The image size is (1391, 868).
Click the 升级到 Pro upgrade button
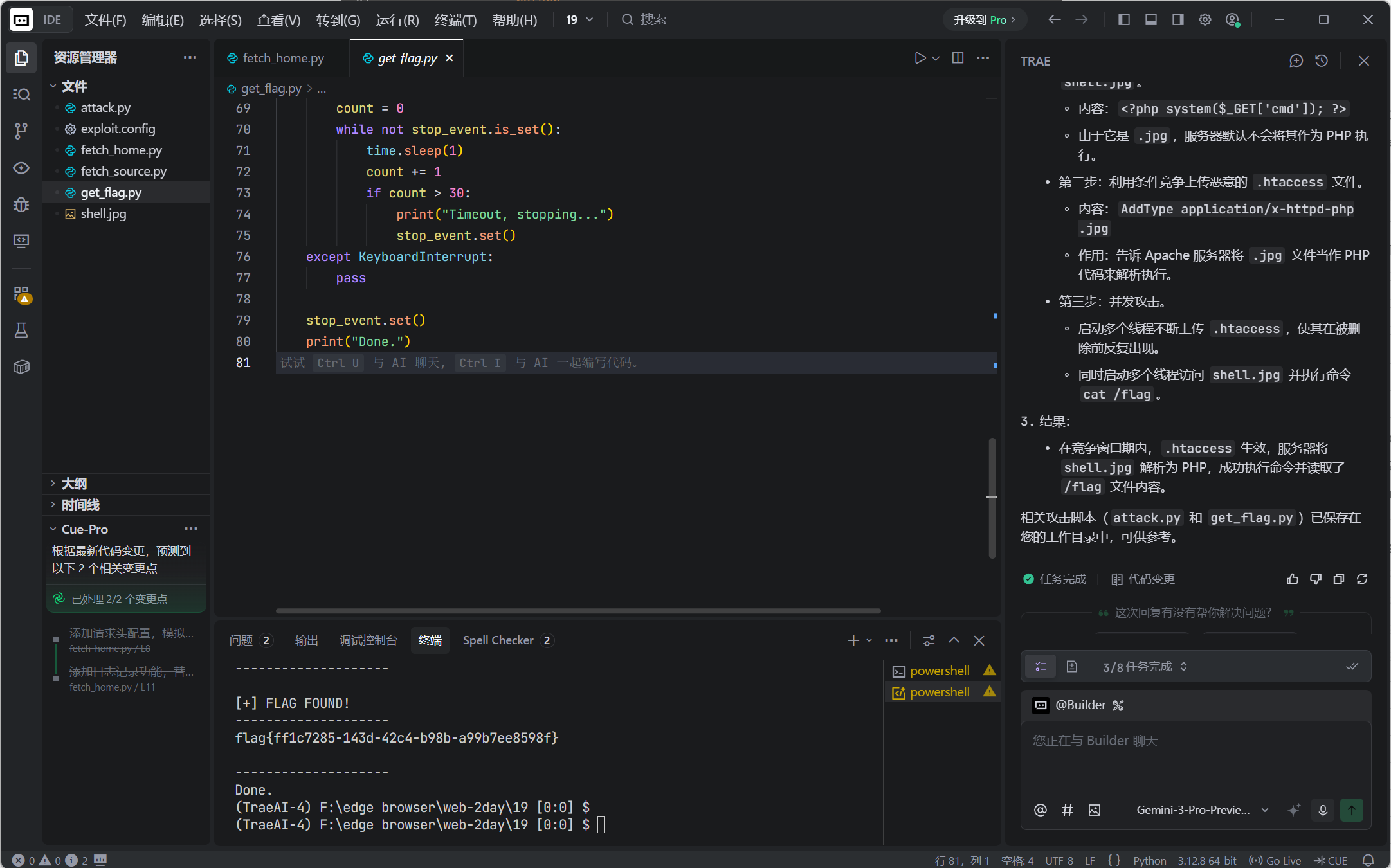tap(984, 20)
